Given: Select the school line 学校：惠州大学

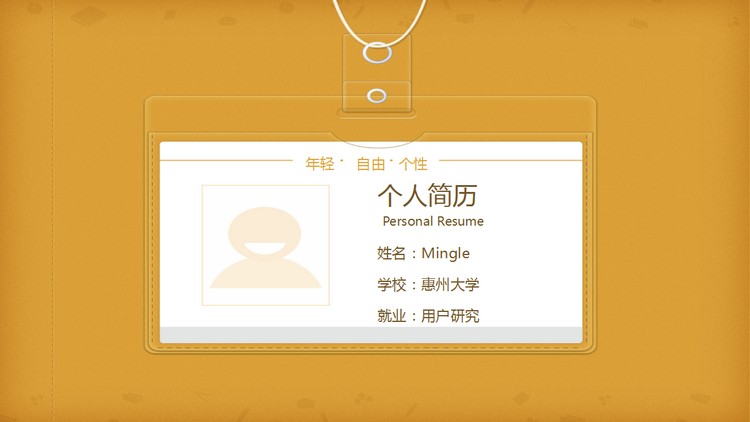Looking at the screenshot, I should click(428, 285).
